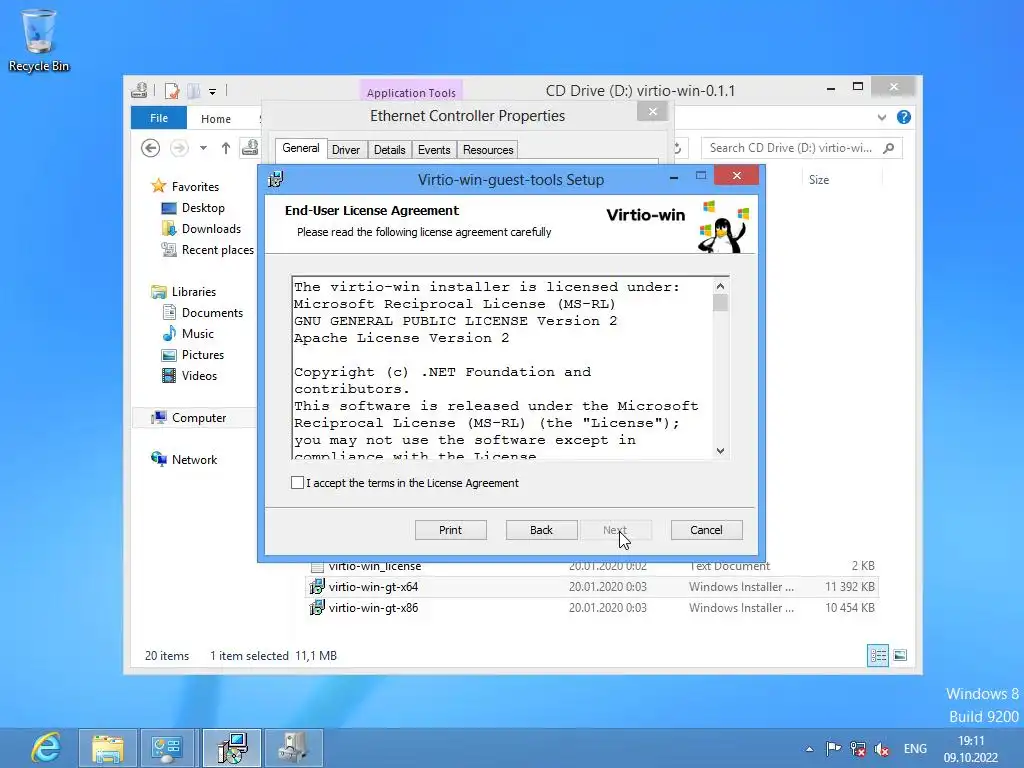
Task: Click the ENG language indicator
Action: 915,748
